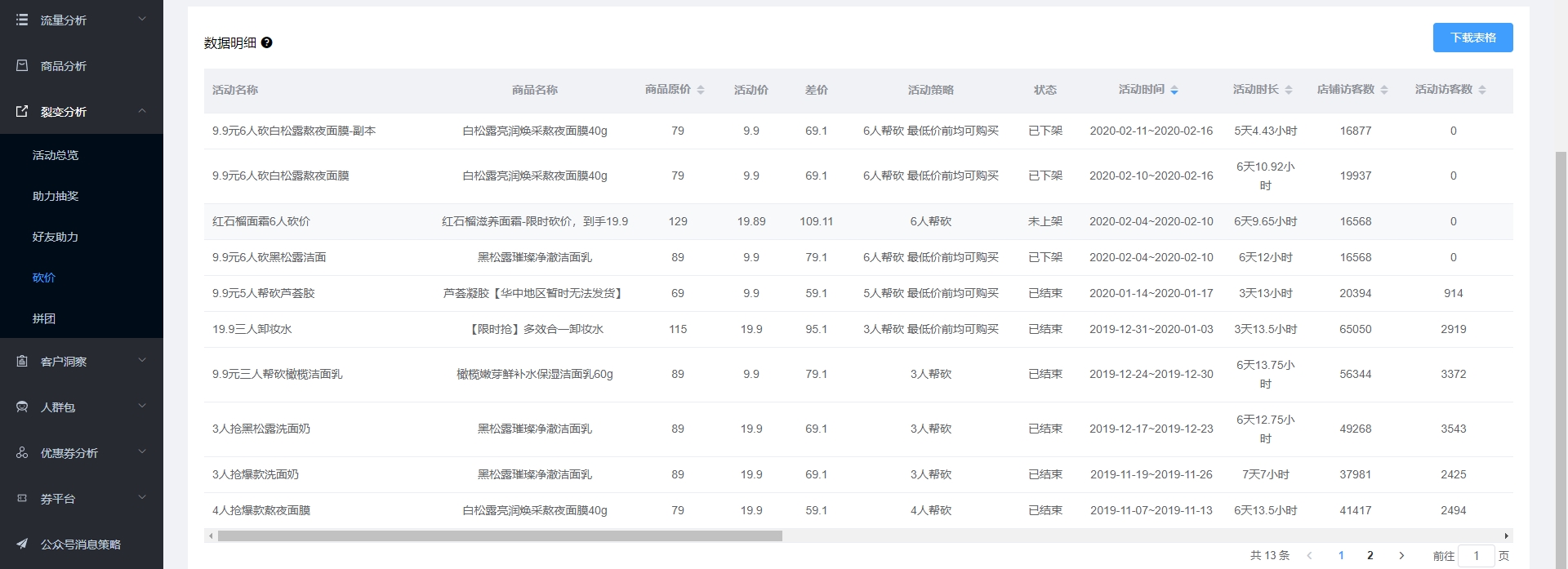Click the 优惠券分析 sidebar icon
The width and height of the screenshot is (1568, 569).
[22, 452]
